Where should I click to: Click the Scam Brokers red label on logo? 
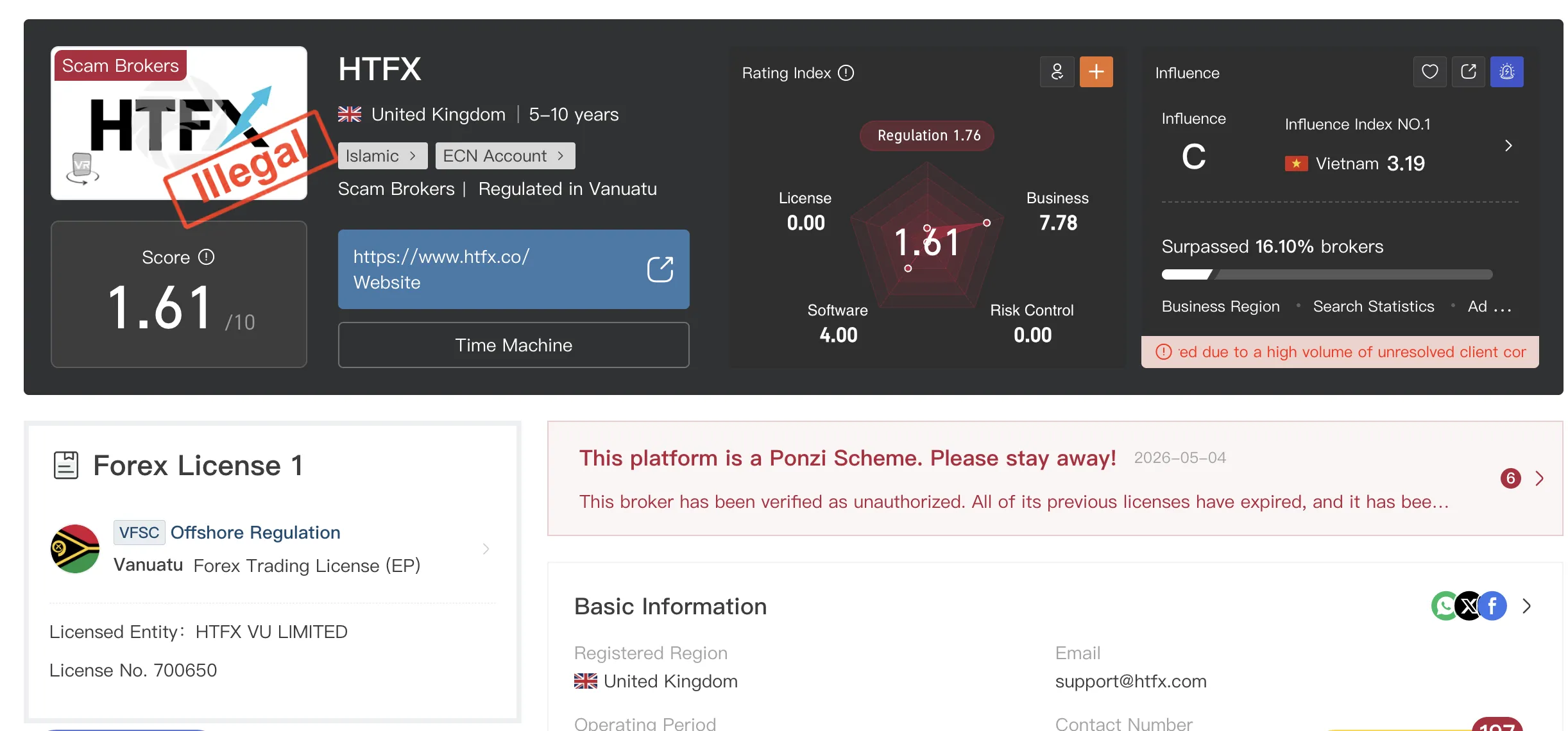click(x=121, y=65)
